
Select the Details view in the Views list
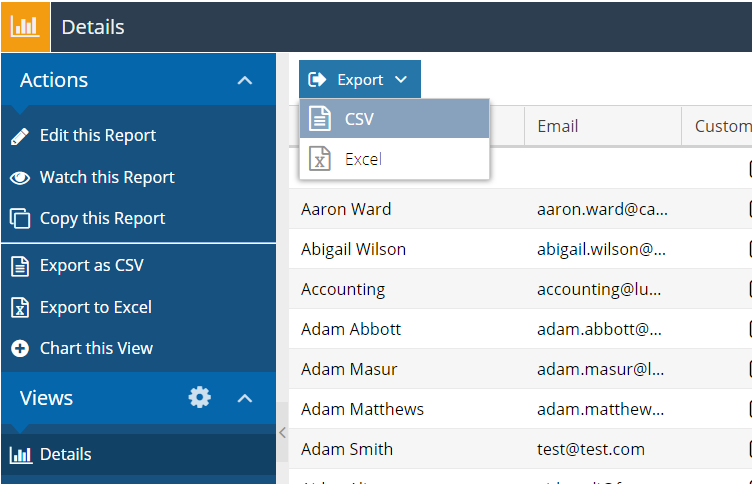click(139, 455)
